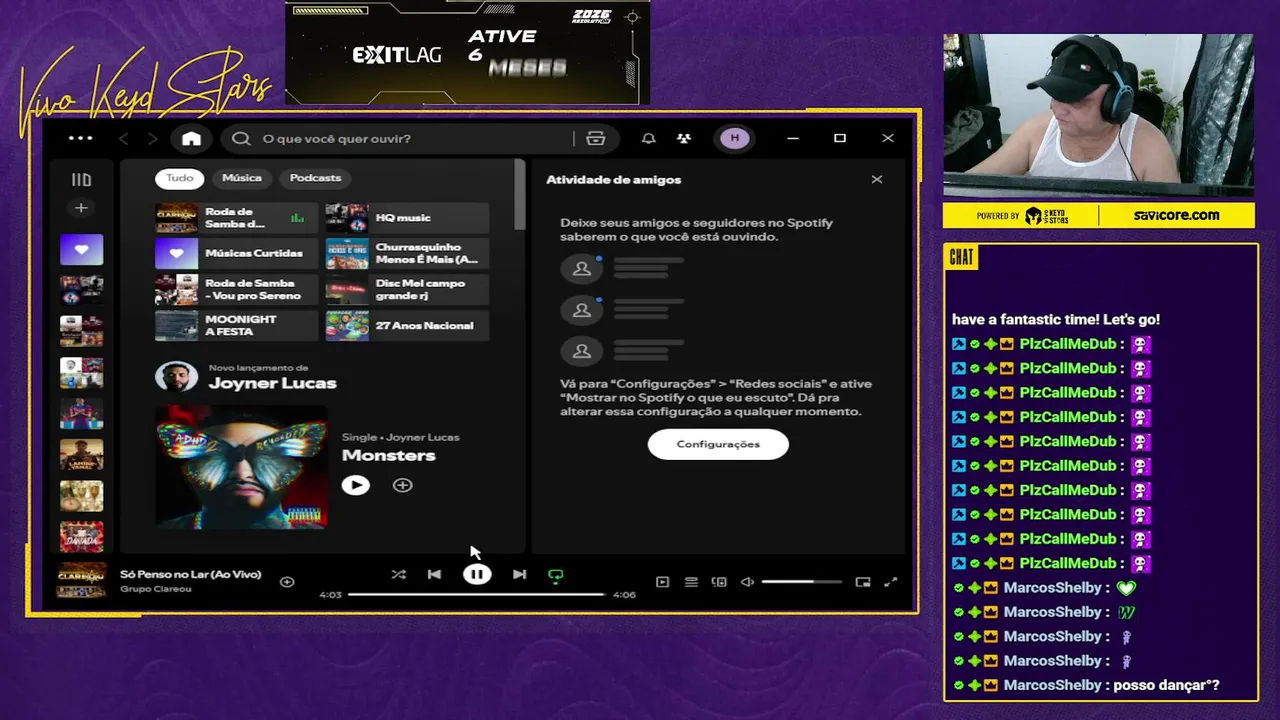Click the Configurações button
Viewport: 1280px width, 720px height.
[718, 444]
